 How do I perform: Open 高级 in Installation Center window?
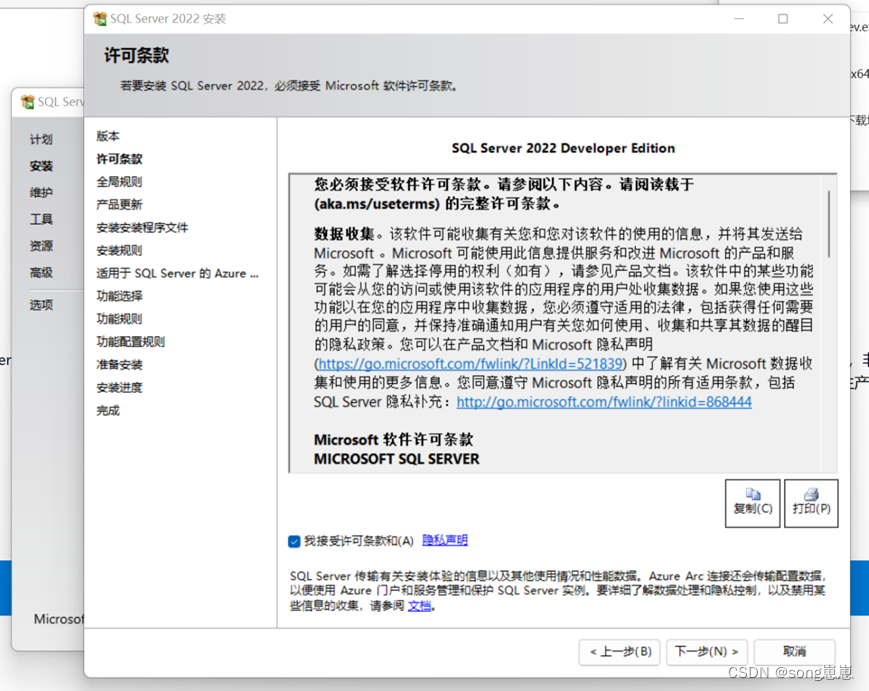(42, 272)
